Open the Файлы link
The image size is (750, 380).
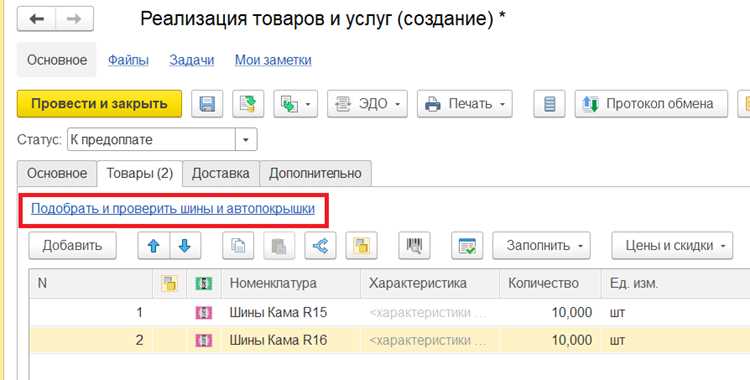click(128, 60)
